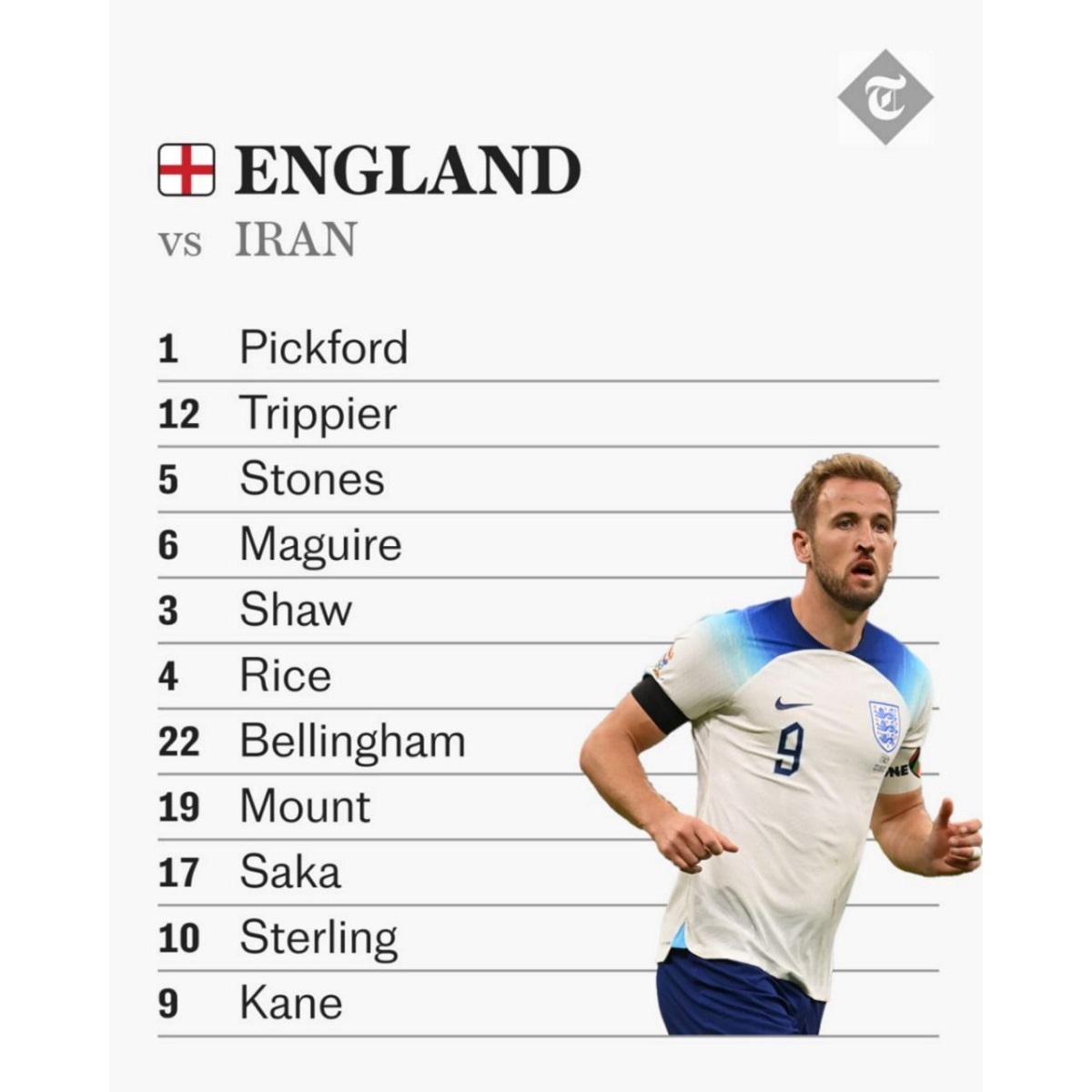Click on Mount in the list
Viewport: 1092px width, 1092px height.
pyautogui.click(x=305, y=807)
